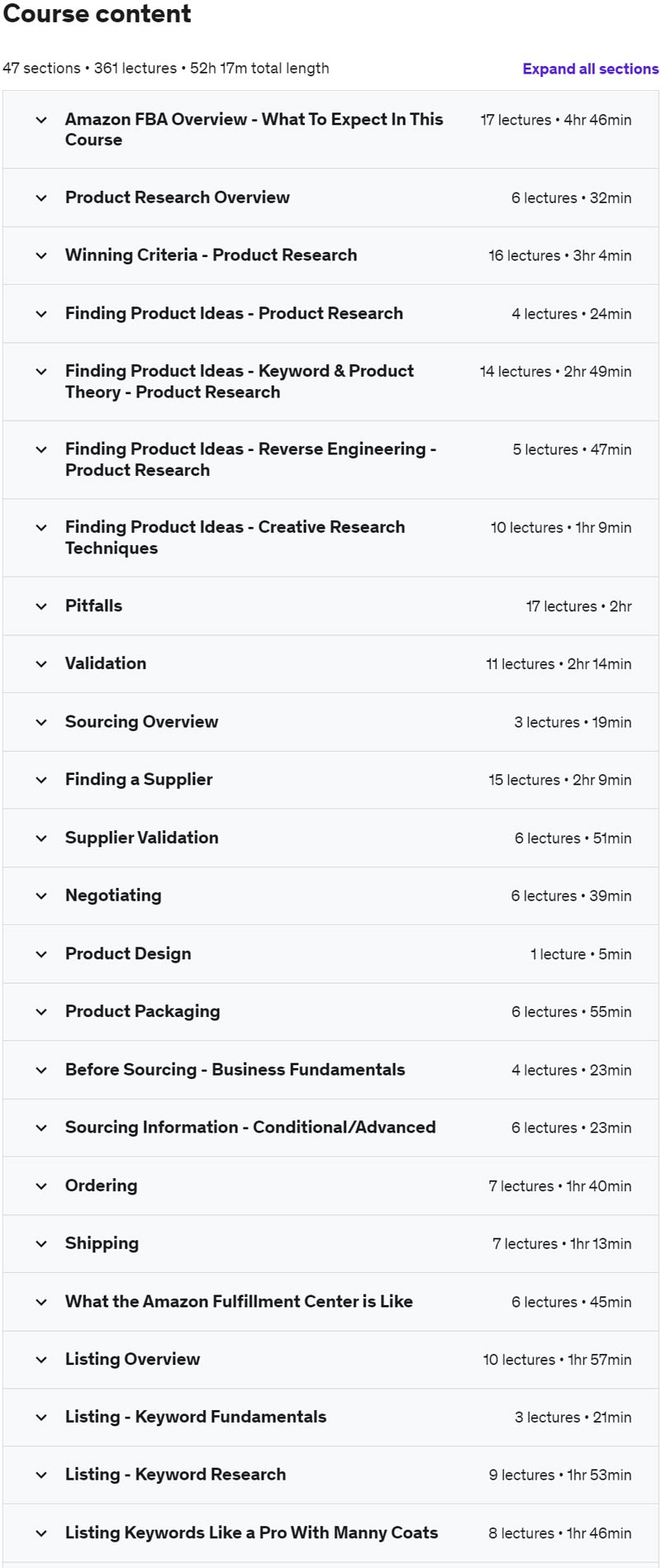Click chevron icon beside Validation
The width and height of the screenshot is (661, 1568).
(x=41, y=664)
